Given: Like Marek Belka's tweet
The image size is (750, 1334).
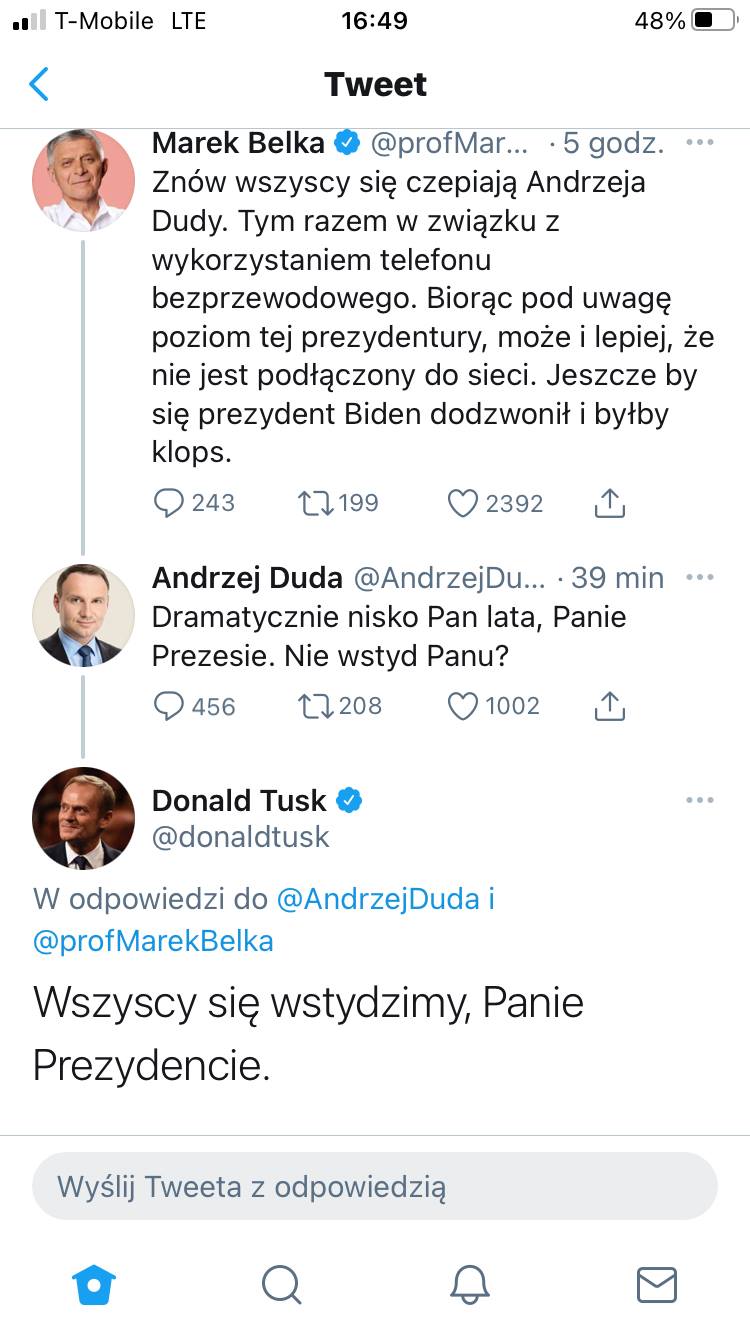Looking at the screenshot, I should pyautogui.click(x=462, y=503).
